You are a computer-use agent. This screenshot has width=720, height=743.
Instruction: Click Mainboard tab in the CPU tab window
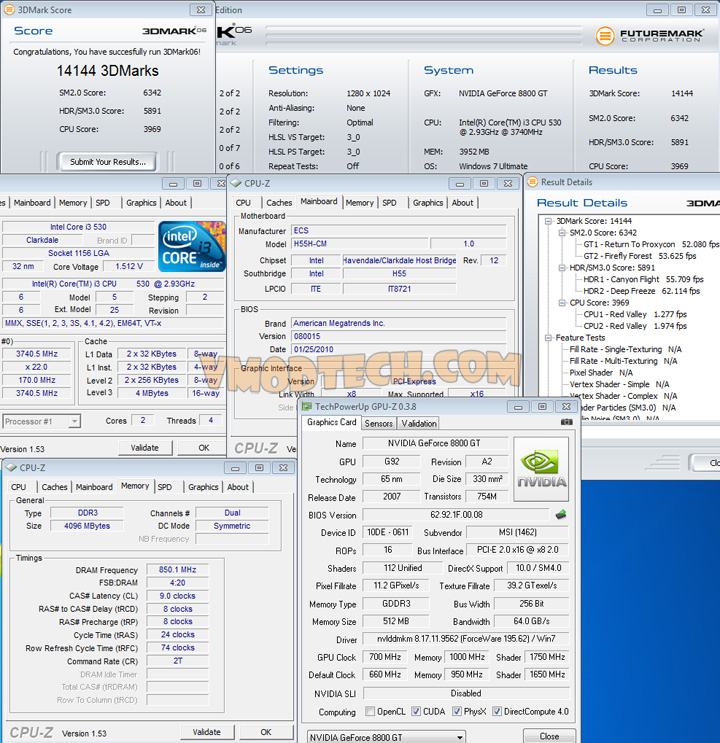(32, 203)
